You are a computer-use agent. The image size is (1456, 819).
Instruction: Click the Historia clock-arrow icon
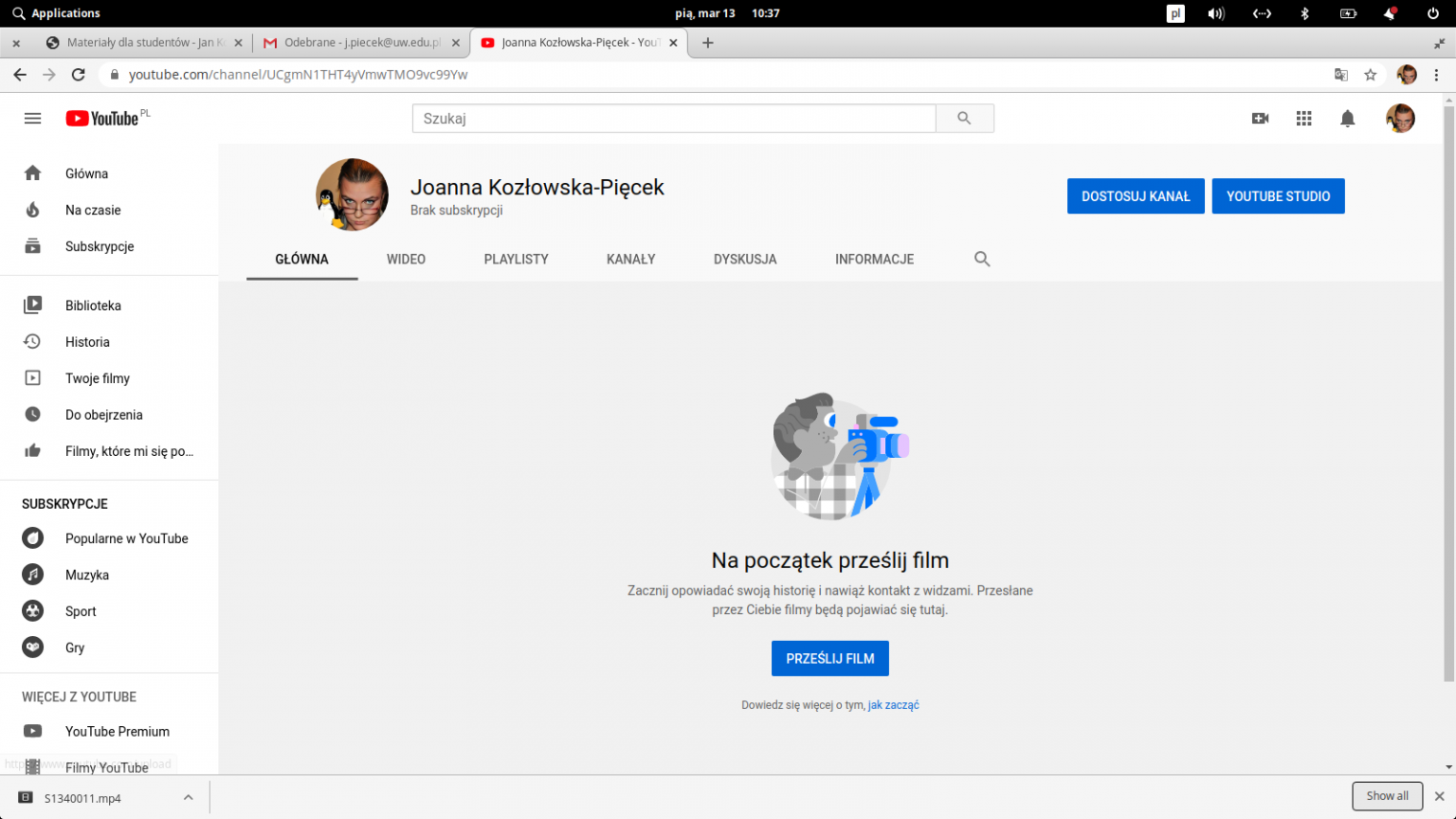(33, 341)
